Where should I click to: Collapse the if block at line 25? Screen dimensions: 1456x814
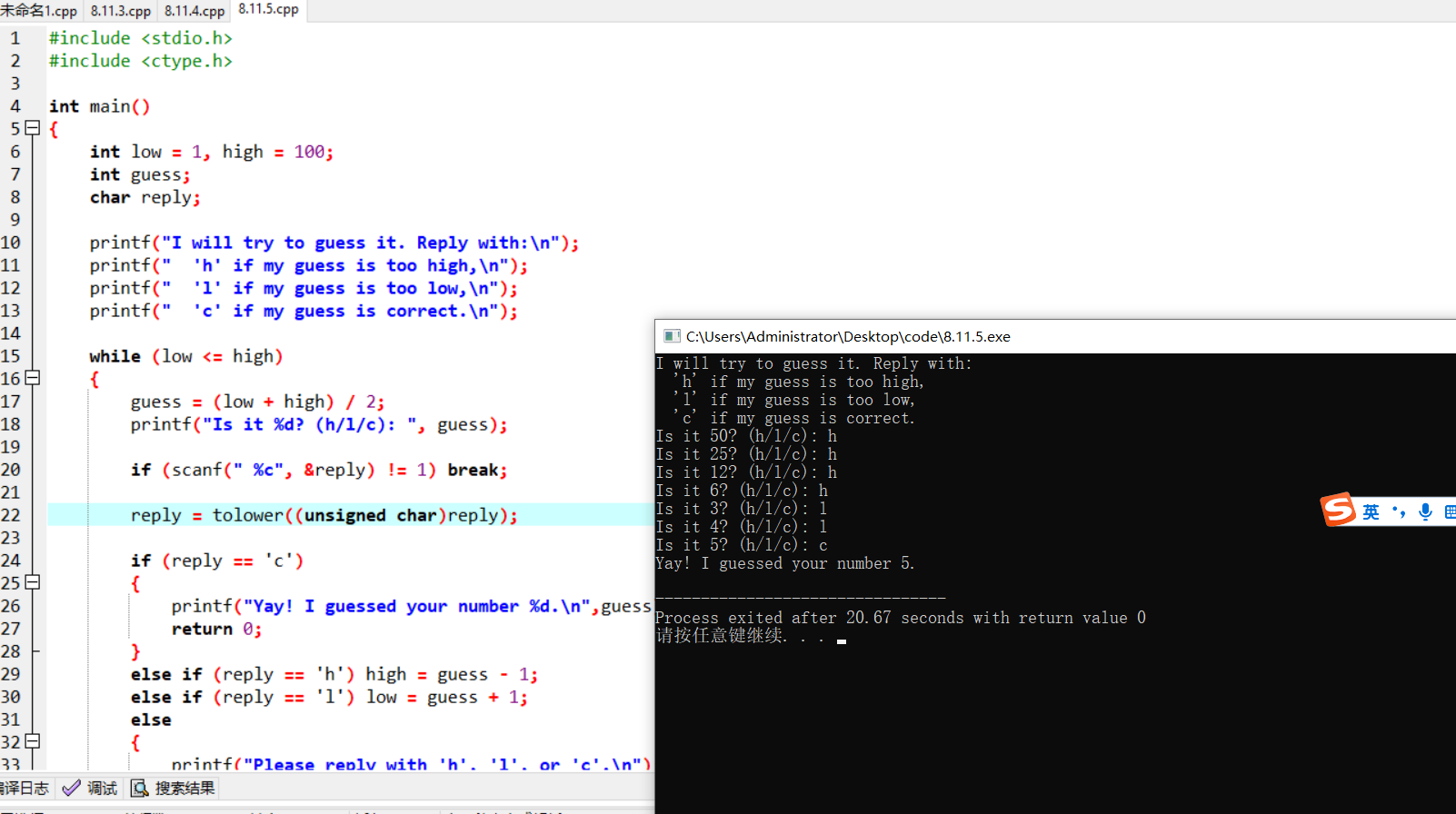click(33, 582)
